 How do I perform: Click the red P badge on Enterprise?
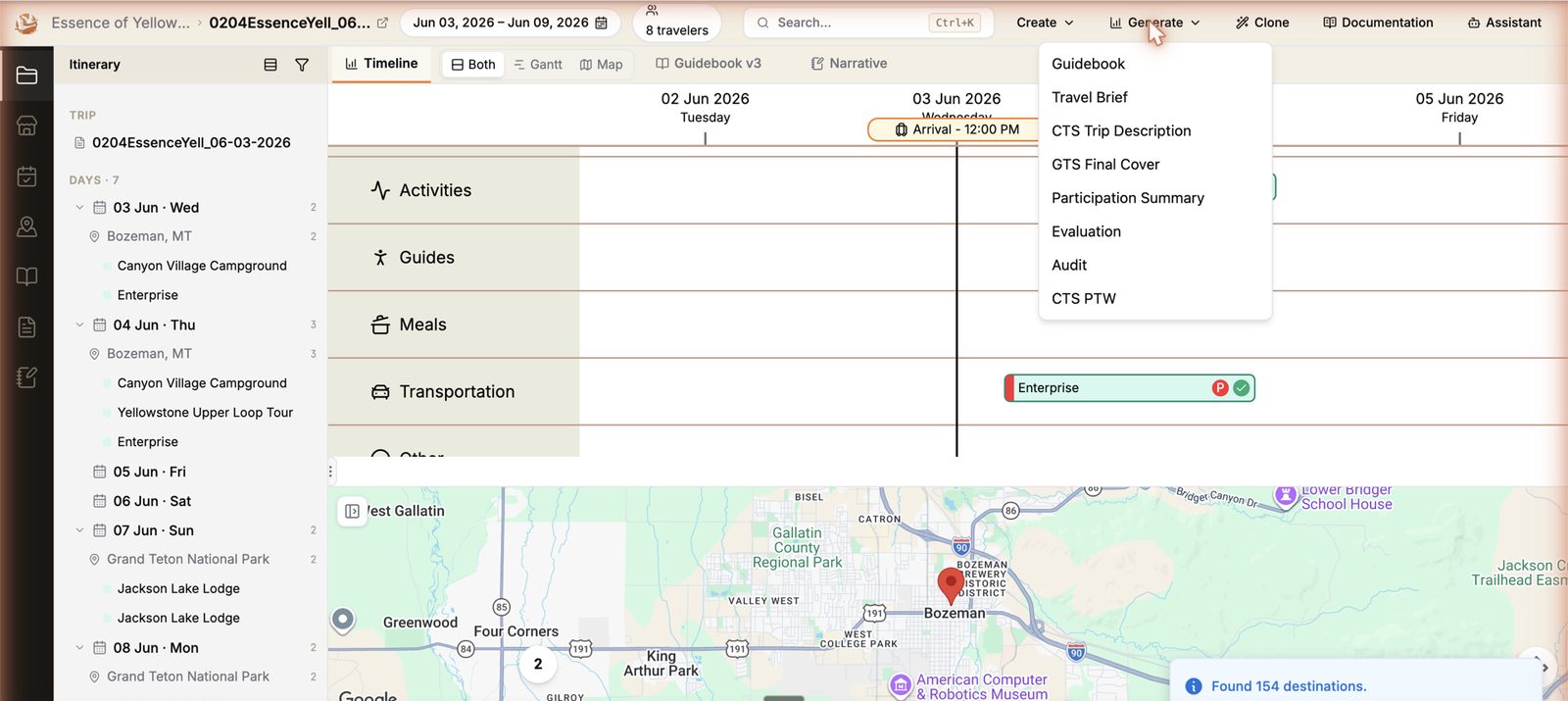click(x=1220, y=388)
